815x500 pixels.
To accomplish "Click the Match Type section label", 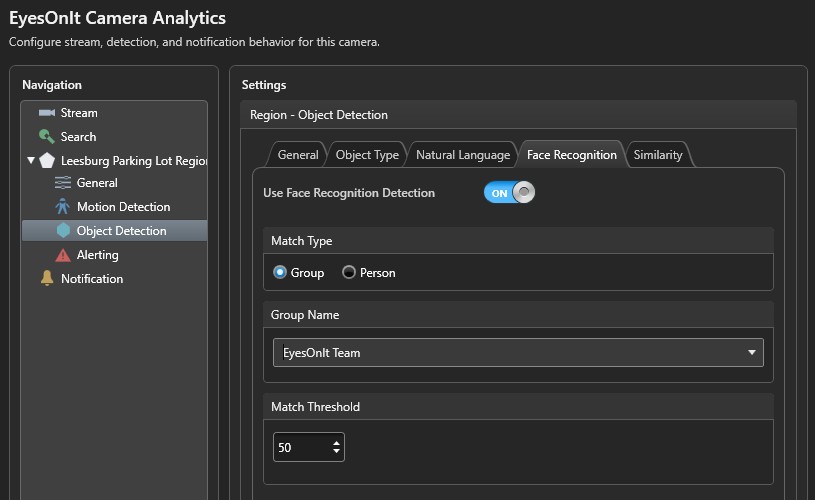I will [x=301, y=241].
